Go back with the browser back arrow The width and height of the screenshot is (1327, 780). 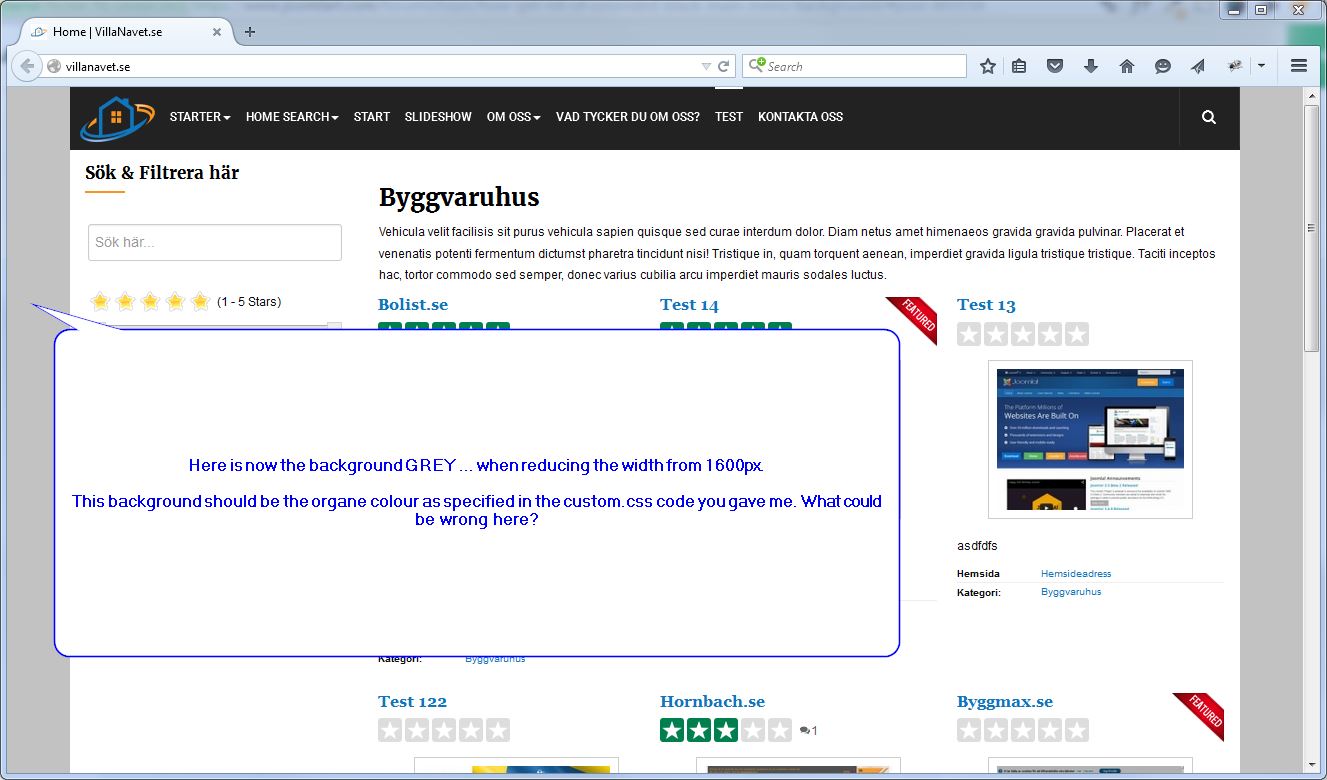point(27,66)
